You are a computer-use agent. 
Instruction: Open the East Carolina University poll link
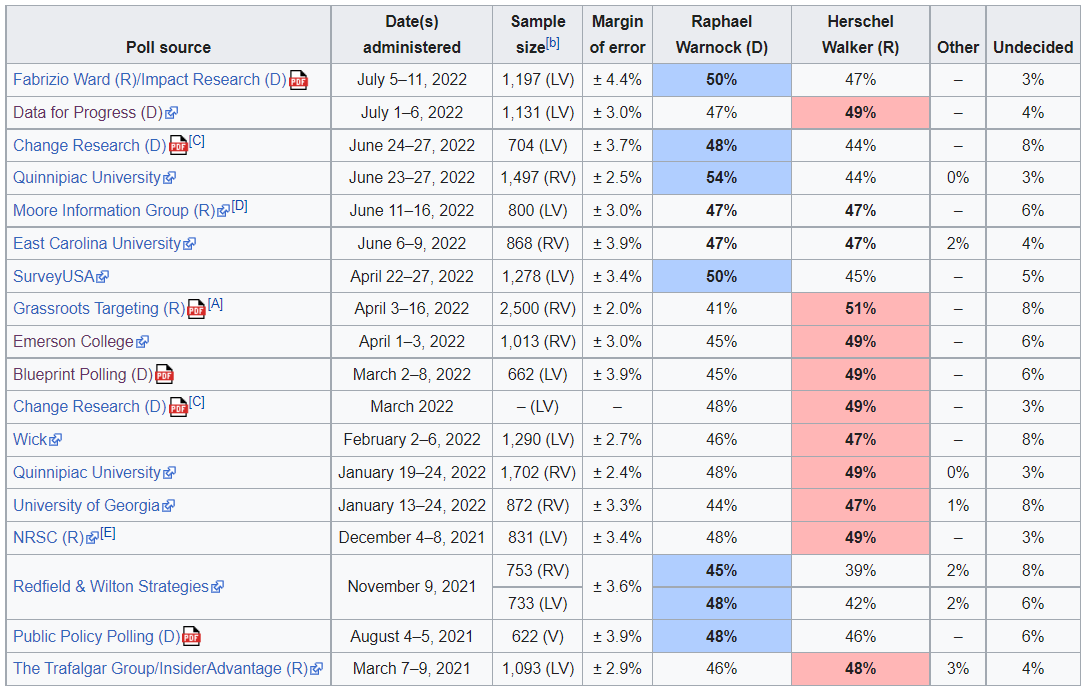click(x=97, y=244)
